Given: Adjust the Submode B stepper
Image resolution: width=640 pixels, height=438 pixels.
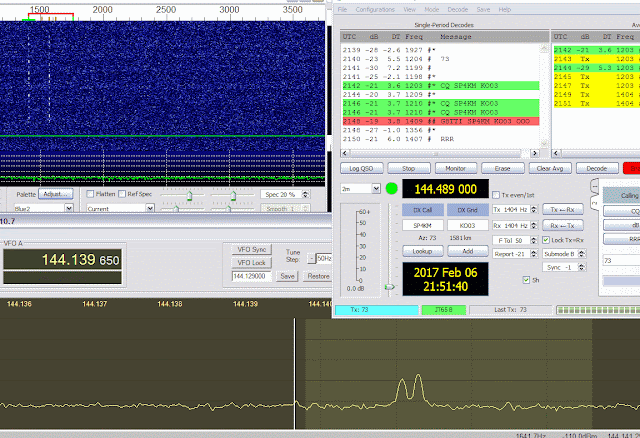Looking at the screenshot, I should click(582, 254).
